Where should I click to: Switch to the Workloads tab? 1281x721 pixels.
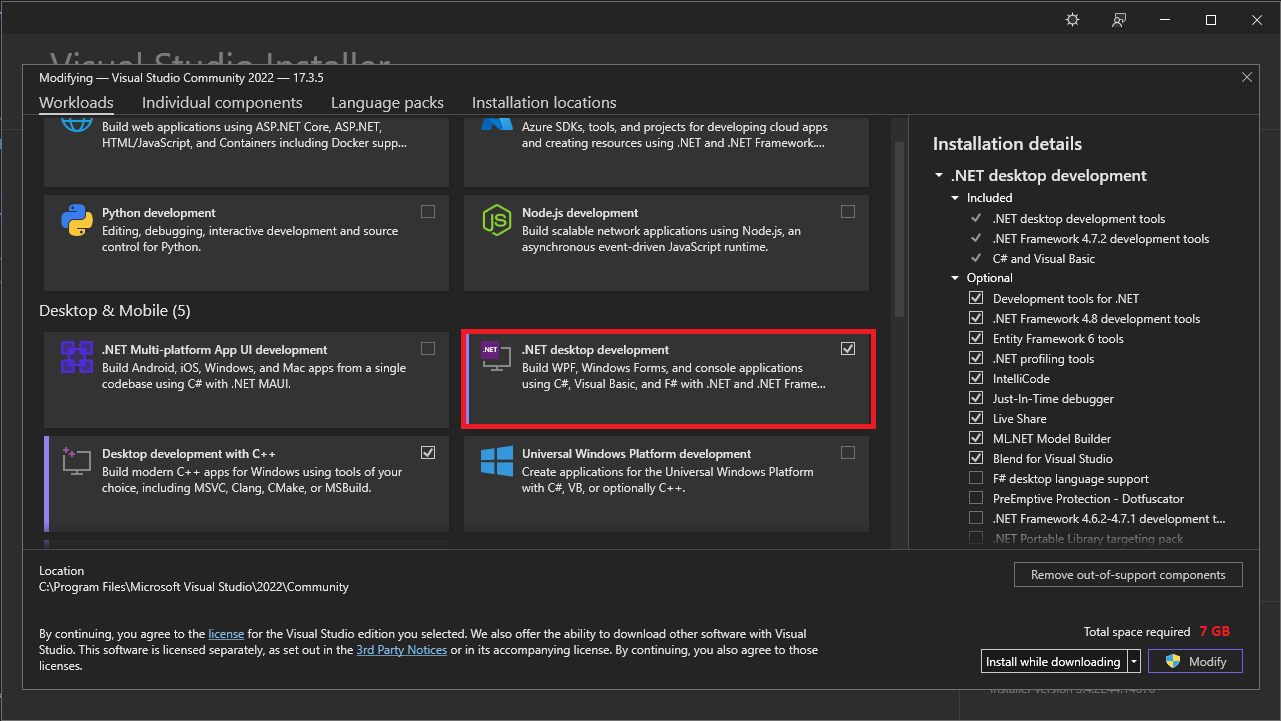pos(76,103)
